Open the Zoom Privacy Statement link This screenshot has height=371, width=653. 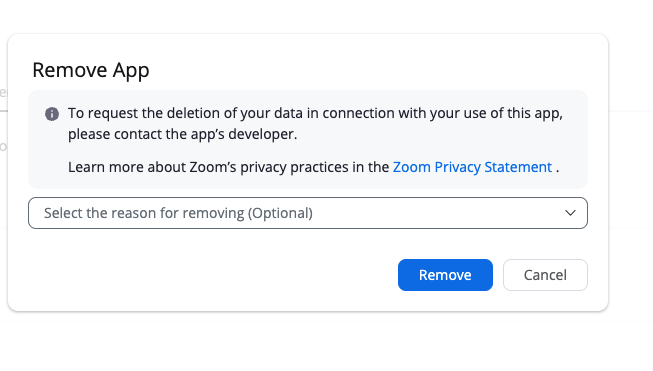[472, 167]
